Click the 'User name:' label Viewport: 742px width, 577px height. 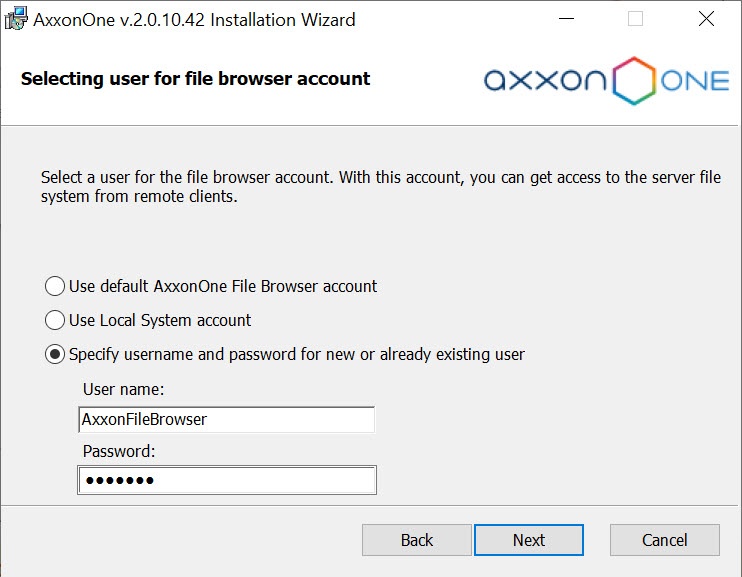124,389
